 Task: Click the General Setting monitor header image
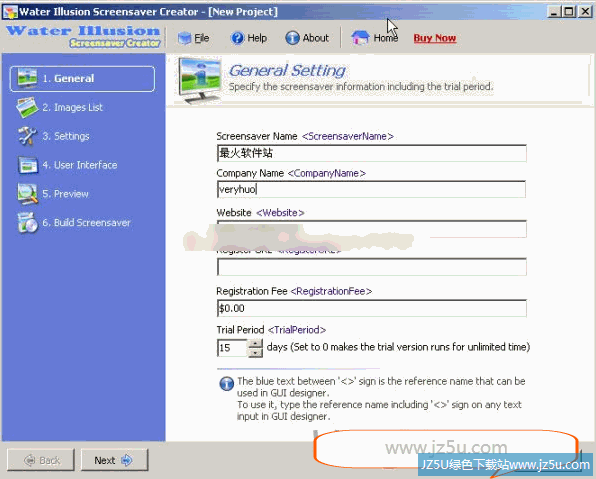(200, 81)
